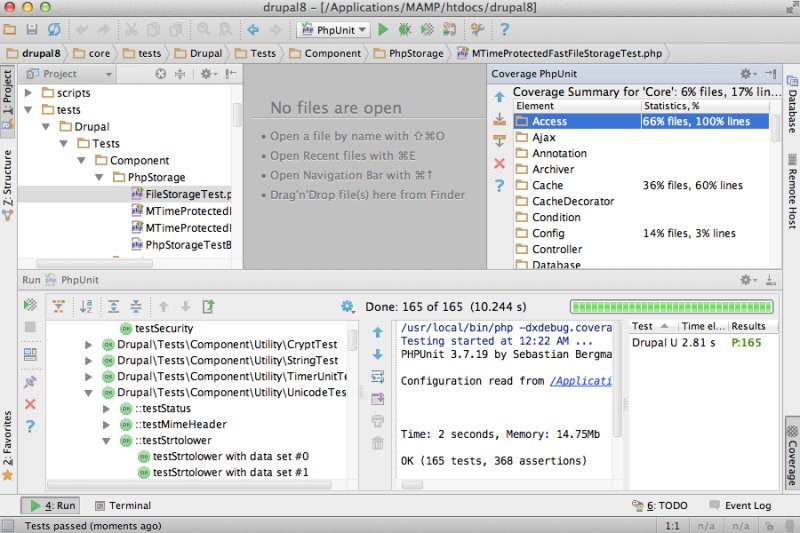Sort by Test column header in results table
This screenshot has height=533, width=800.
652,326
